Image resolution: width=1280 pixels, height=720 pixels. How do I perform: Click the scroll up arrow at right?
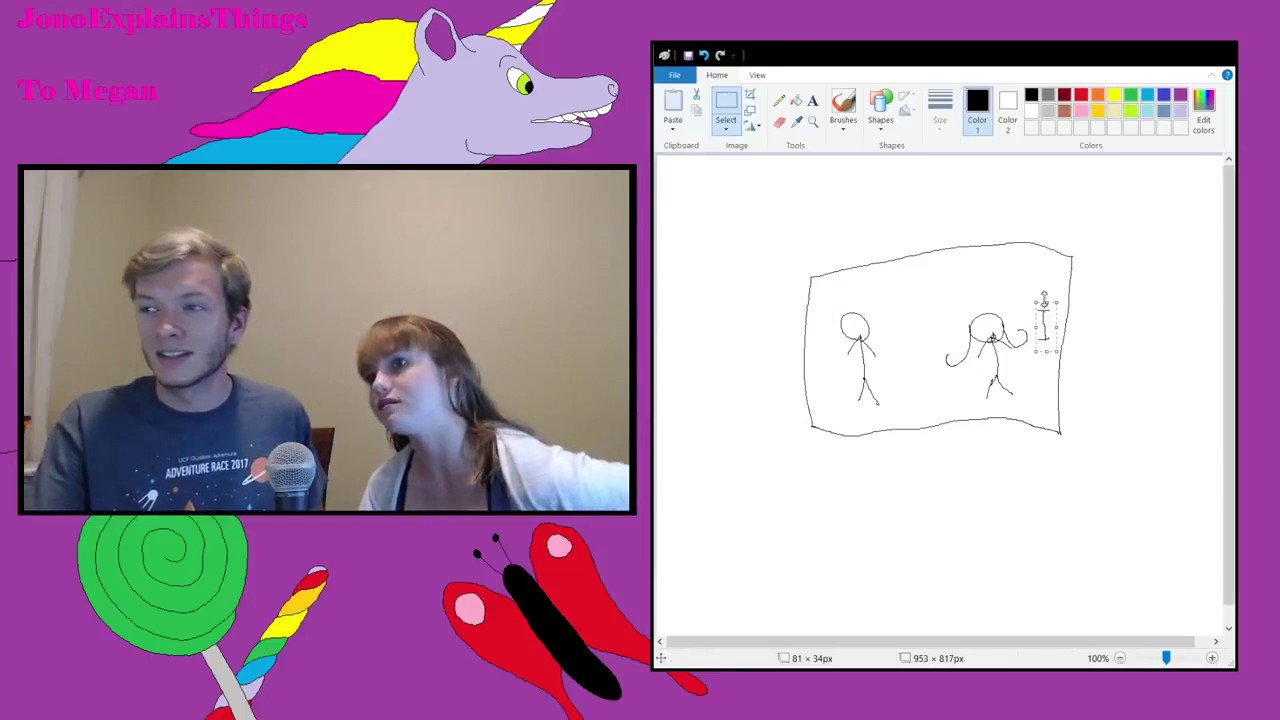tap(1229, 159)
